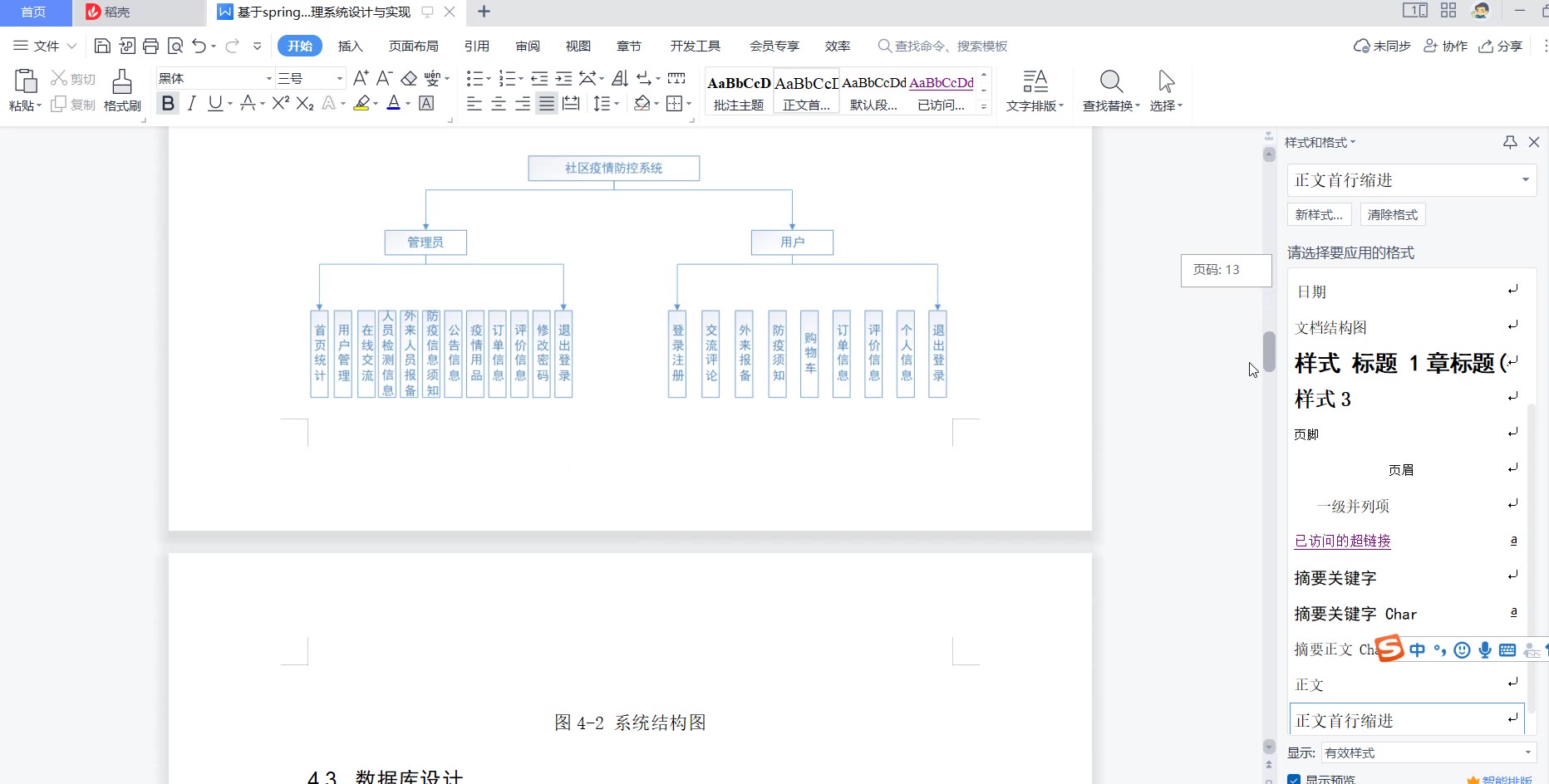Click the 协作 (Collaborate) button
Screen dimensions: 1549x784
coord(1446,46)
